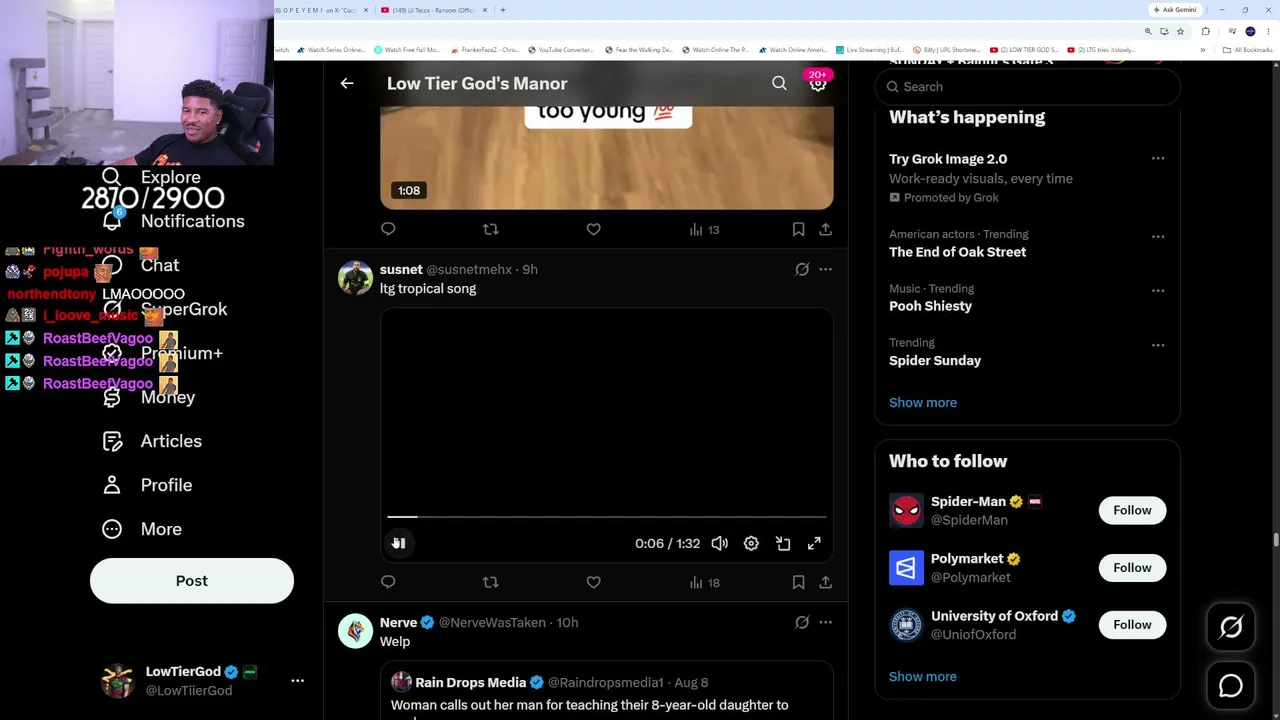Like susnet's ltg tropical song post
This screenshot has width=1280, height=720.
coord(593,582)
